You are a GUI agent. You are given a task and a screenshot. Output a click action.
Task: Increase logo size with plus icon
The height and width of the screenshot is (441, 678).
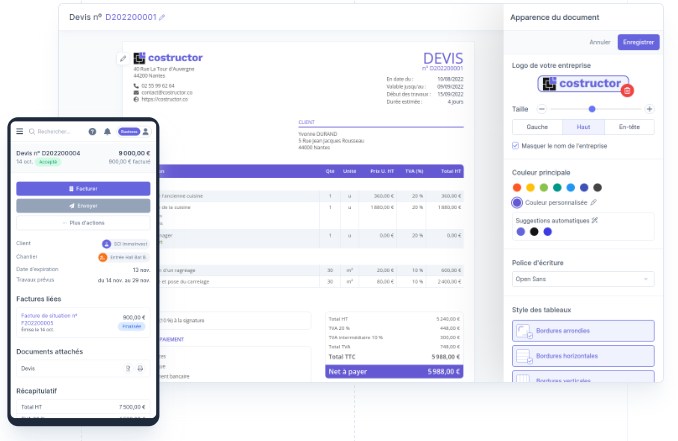(x=649, y=109)
